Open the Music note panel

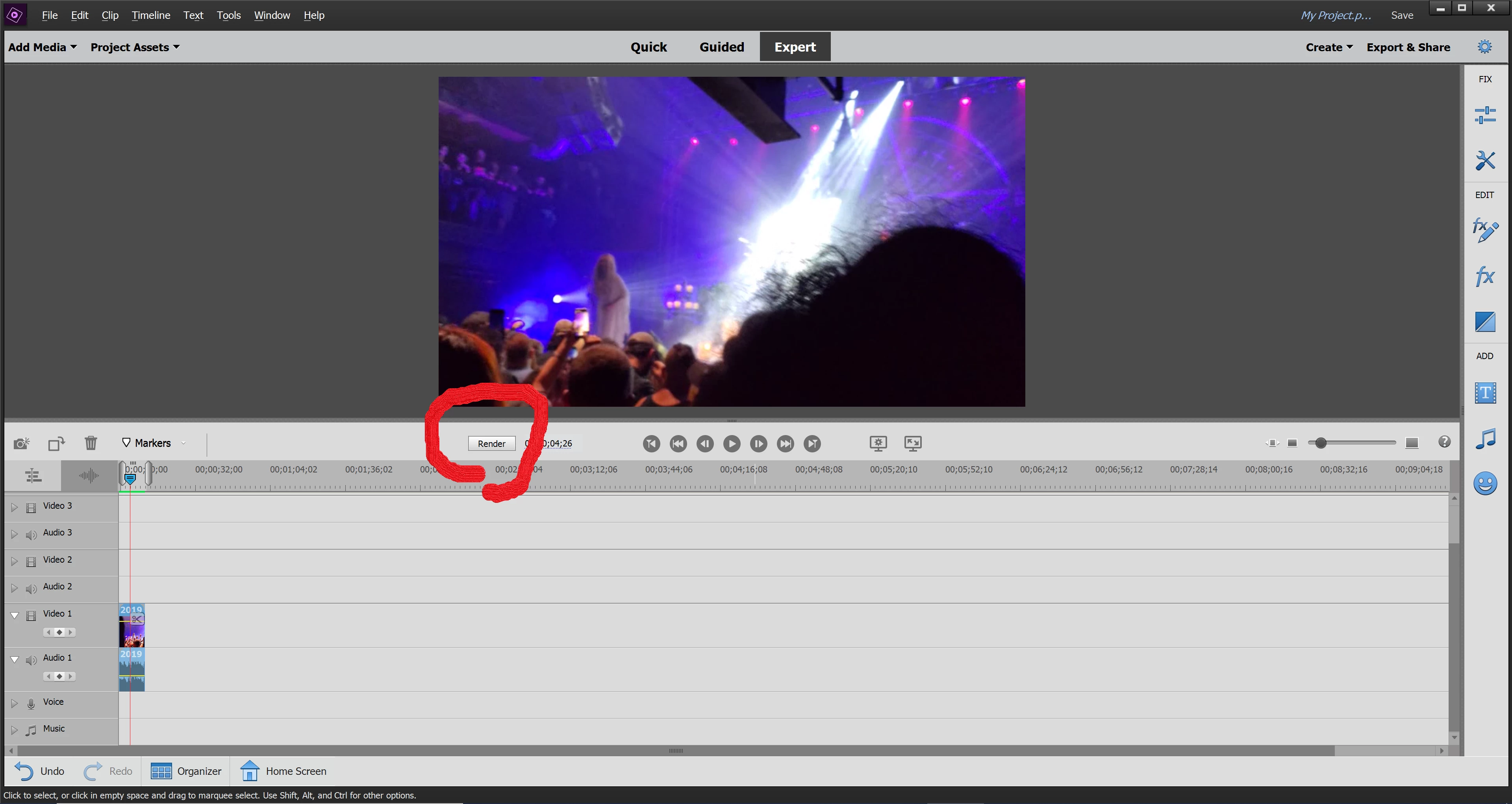pyautogui.click(x=1484, y=439)
